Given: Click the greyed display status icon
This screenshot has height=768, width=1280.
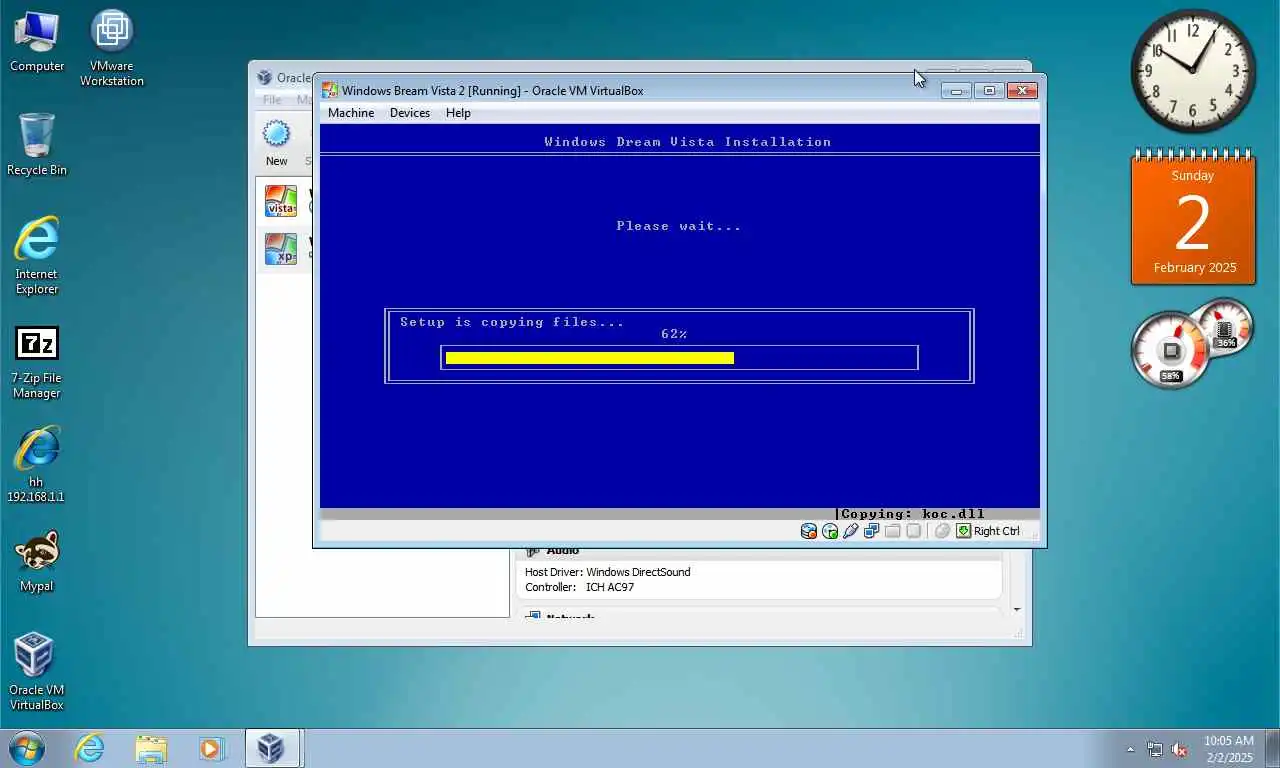Looking at the screenshot, I should coord(913,531).
